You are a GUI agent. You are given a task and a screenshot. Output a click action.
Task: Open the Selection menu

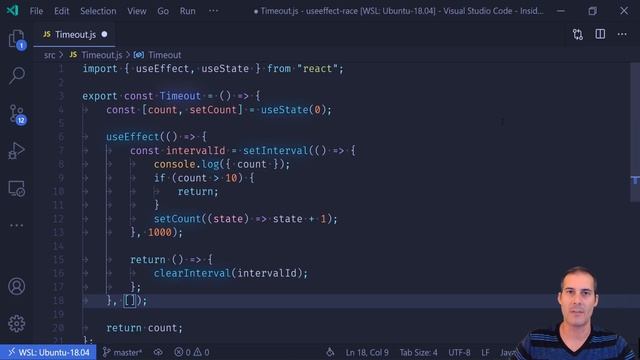(x=98, y=11)
